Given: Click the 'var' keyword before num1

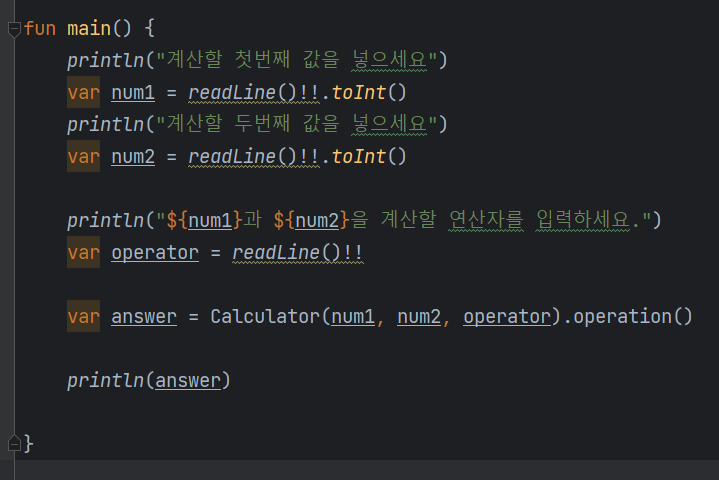Looking at the screenshot, I should [83, 93].
